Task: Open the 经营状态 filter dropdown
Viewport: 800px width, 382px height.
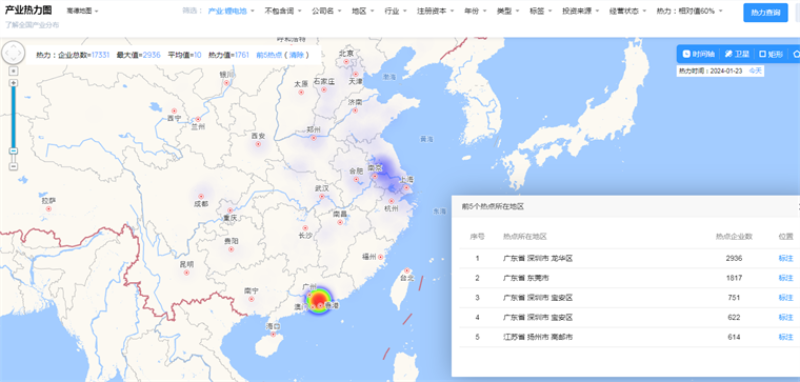Action: click(628, 11)
